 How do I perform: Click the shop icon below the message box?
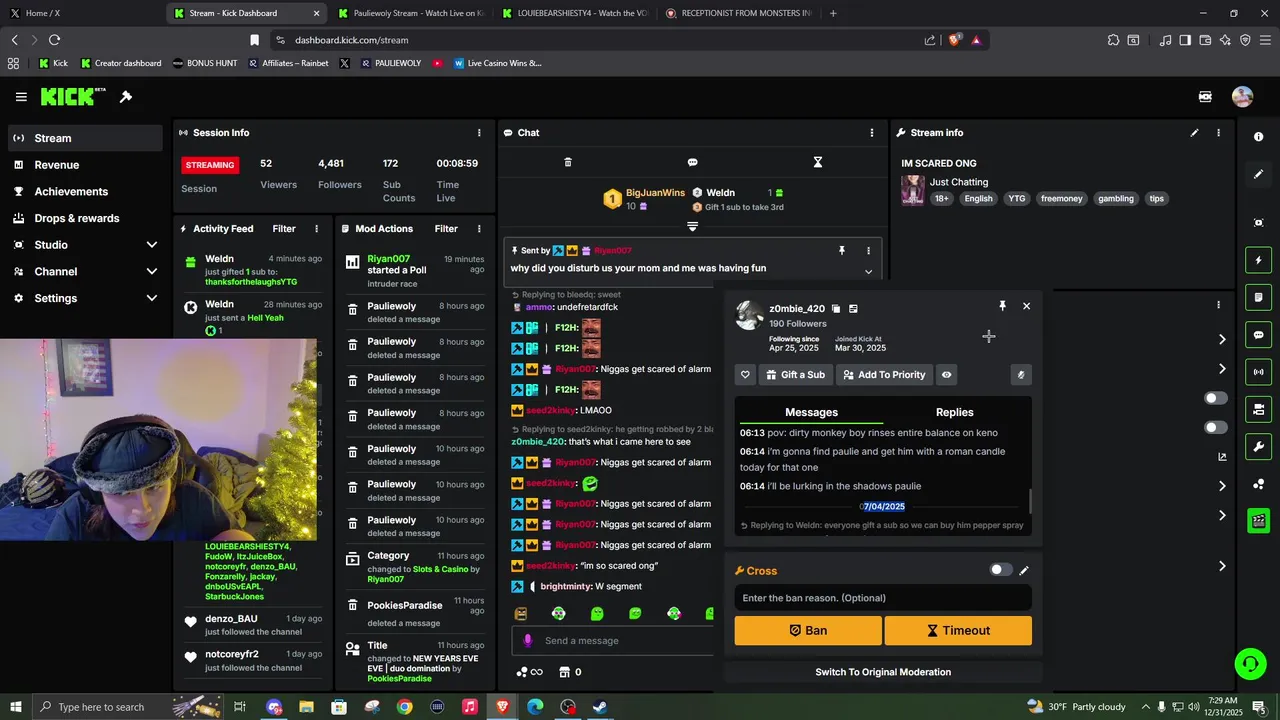(563, 672)
